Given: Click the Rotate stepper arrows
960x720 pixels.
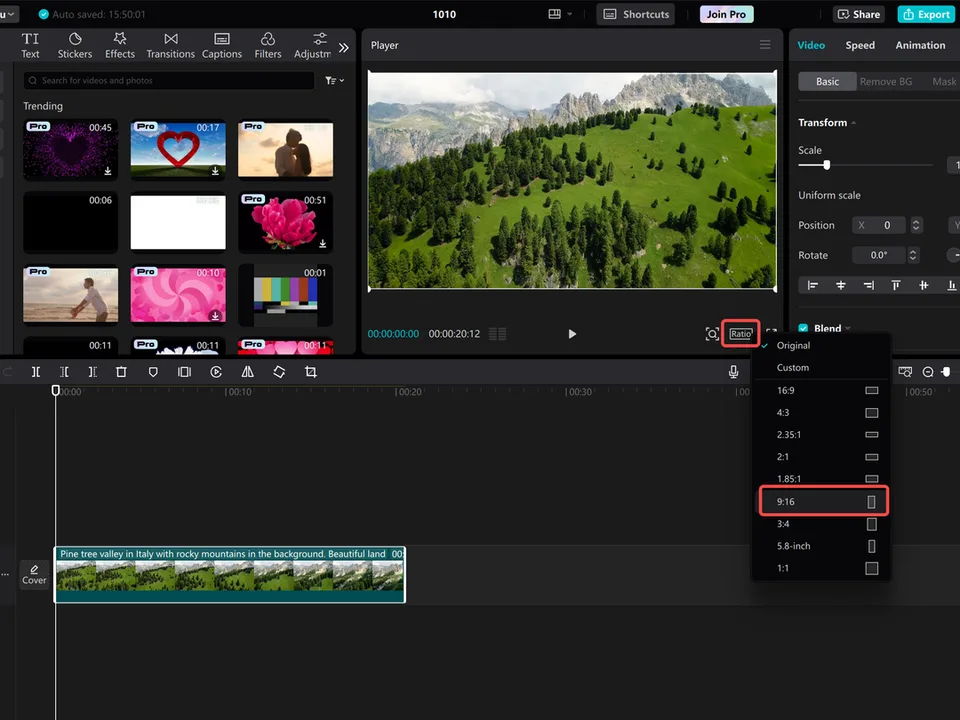Looking at the screenshot, I should pyautogui.click(x=913, y=255).
